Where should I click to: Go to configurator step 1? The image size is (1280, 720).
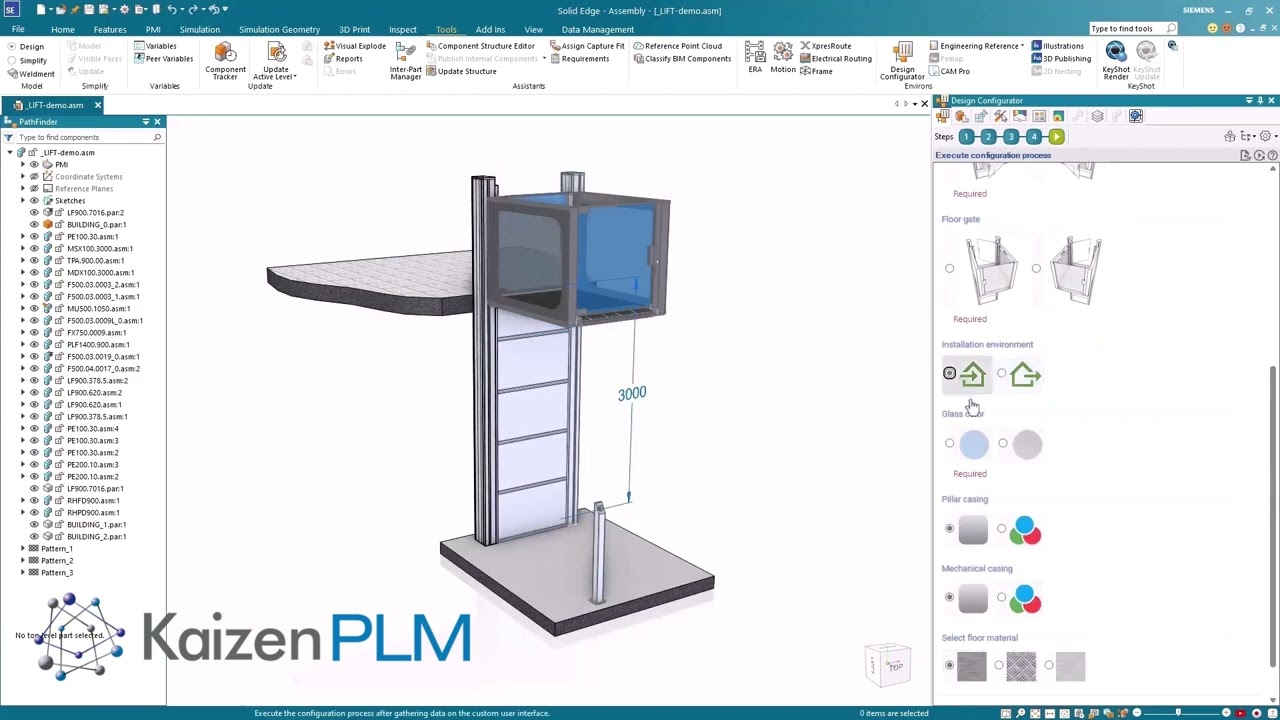tap(966, 137)
